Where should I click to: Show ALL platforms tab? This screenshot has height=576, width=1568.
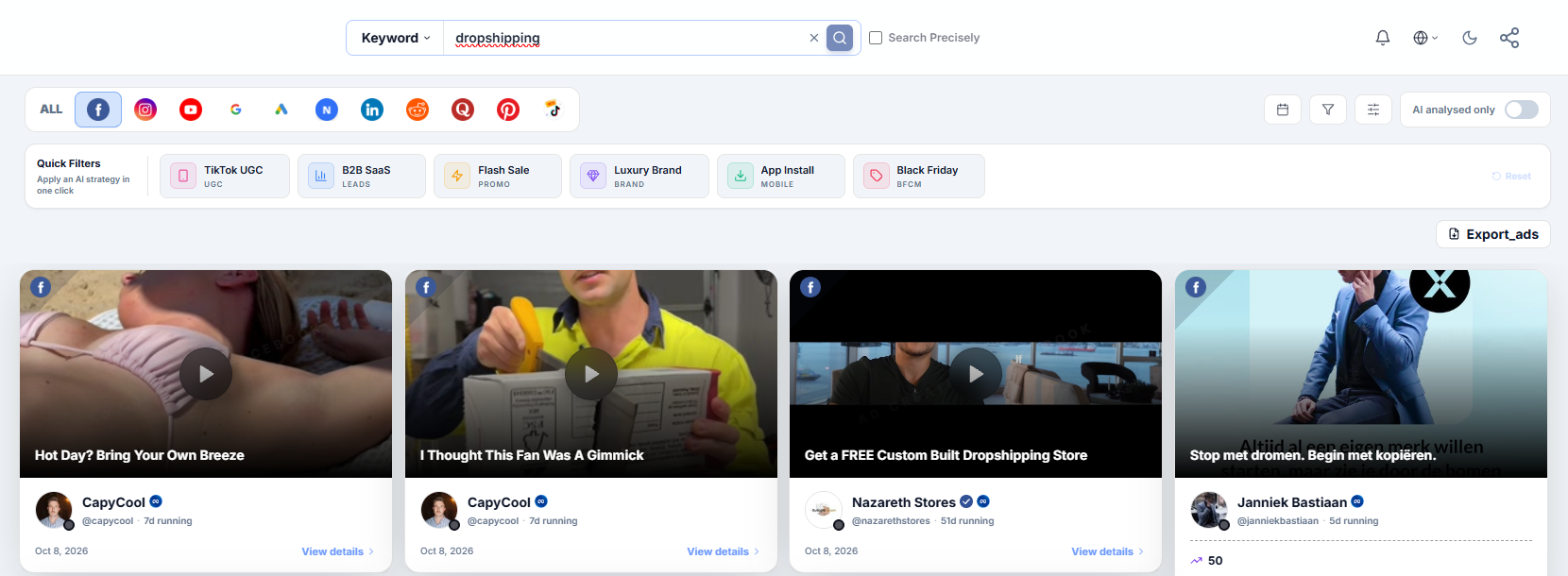tap(51, 110)
